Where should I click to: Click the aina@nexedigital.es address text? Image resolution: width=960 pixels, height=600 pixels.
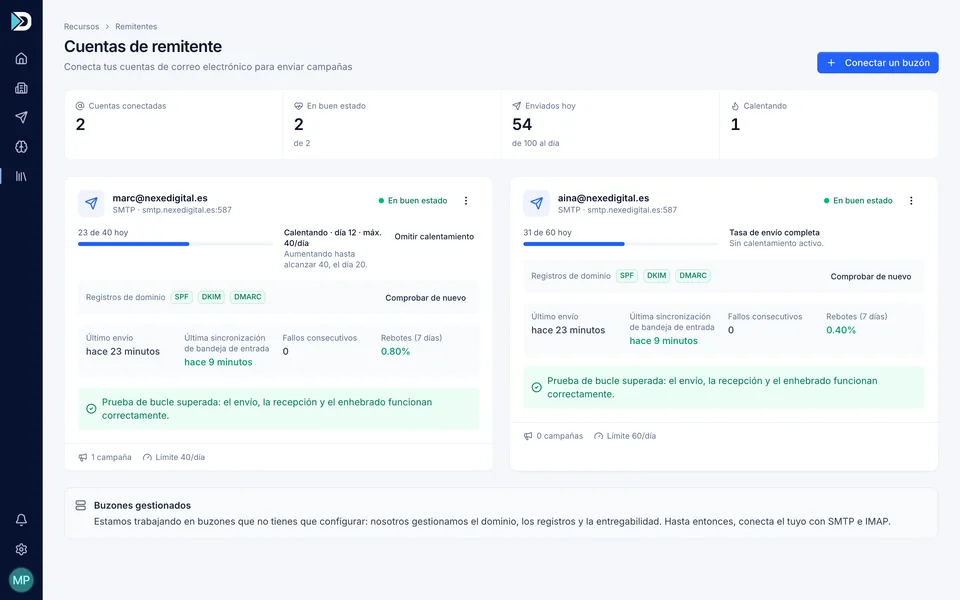pos(603,198)
